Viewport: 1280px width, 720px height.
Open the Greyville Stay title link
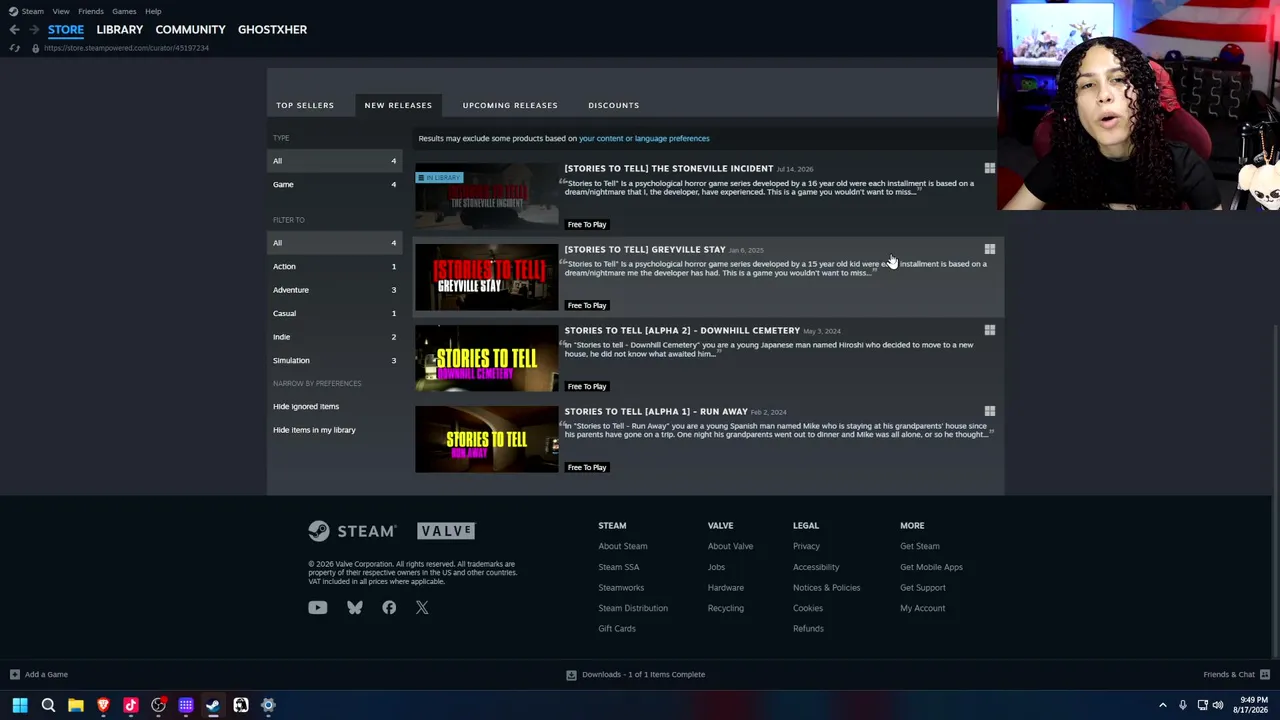pyautogui.click(x=645, y=249)
